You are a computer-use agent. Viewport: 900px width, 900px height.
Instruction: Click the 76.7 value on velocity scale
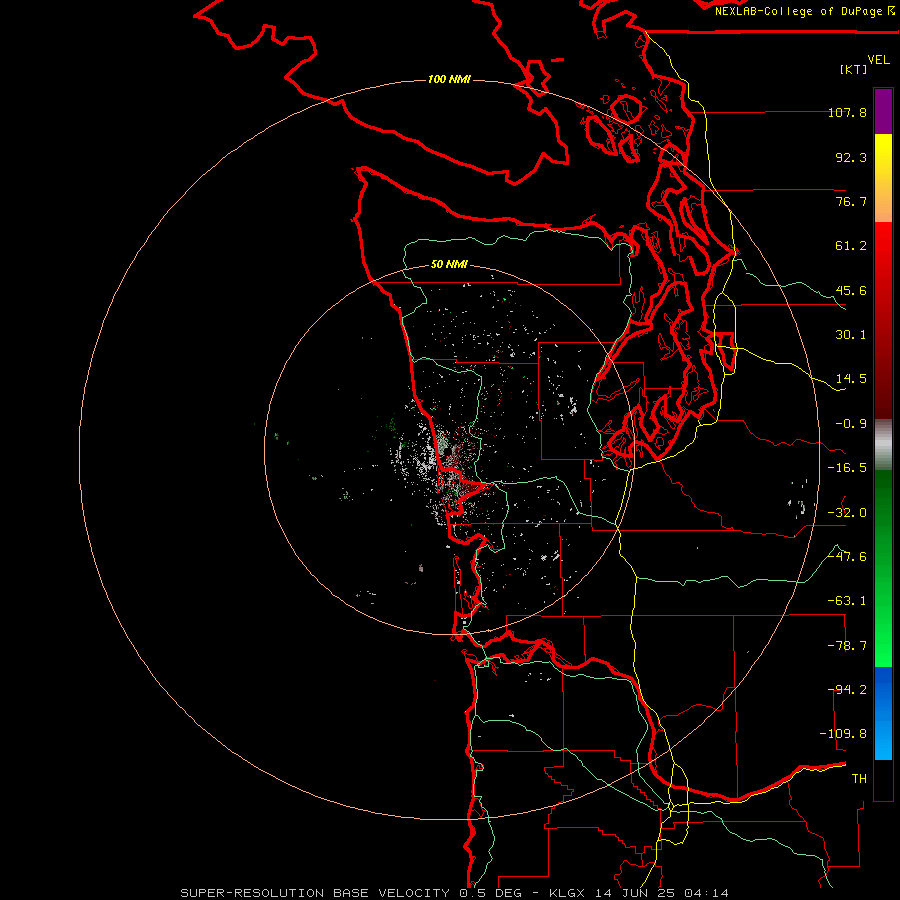(x=851, y=201)
